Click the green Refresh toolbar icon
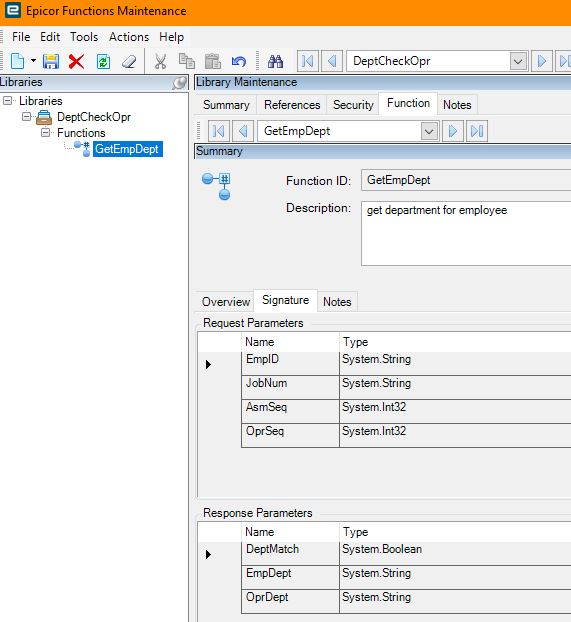The height and width of the screenshot is (622, 571). click(x=103, y=61)
